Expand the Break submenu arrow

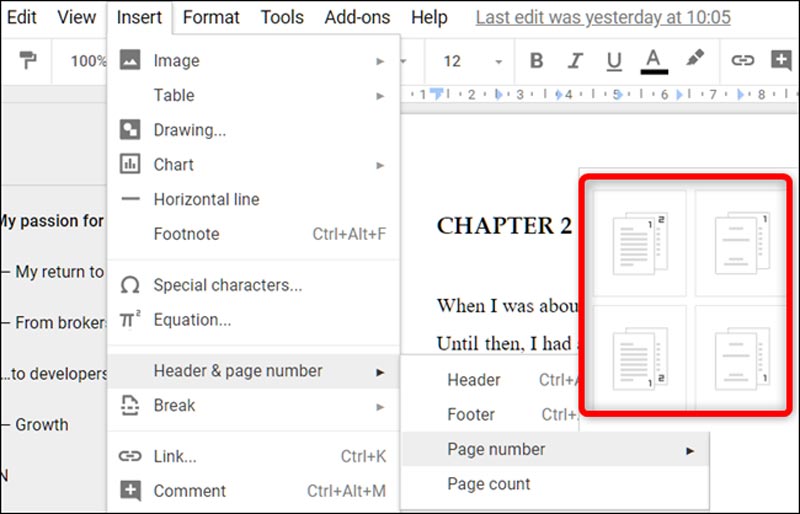point(380,407)
